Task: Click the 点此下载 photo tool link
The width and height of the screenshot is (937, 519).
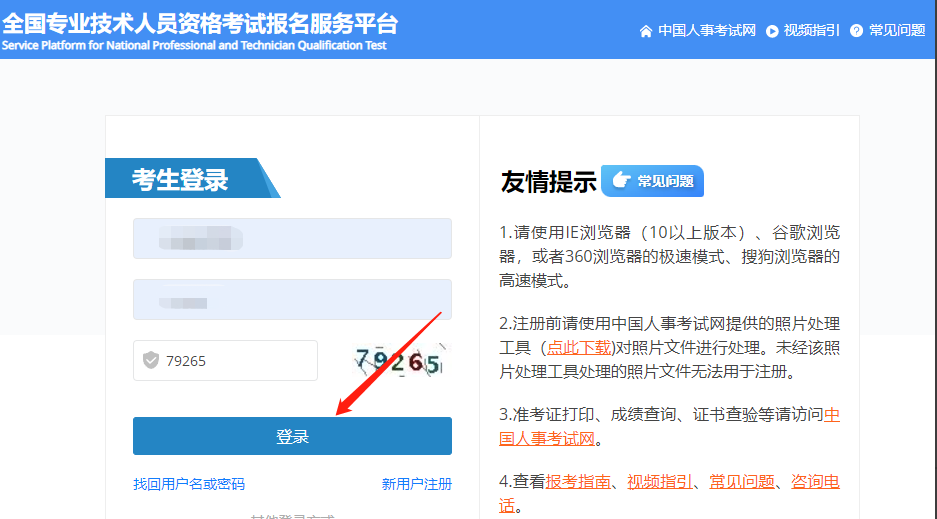Action: pos(579,348)
